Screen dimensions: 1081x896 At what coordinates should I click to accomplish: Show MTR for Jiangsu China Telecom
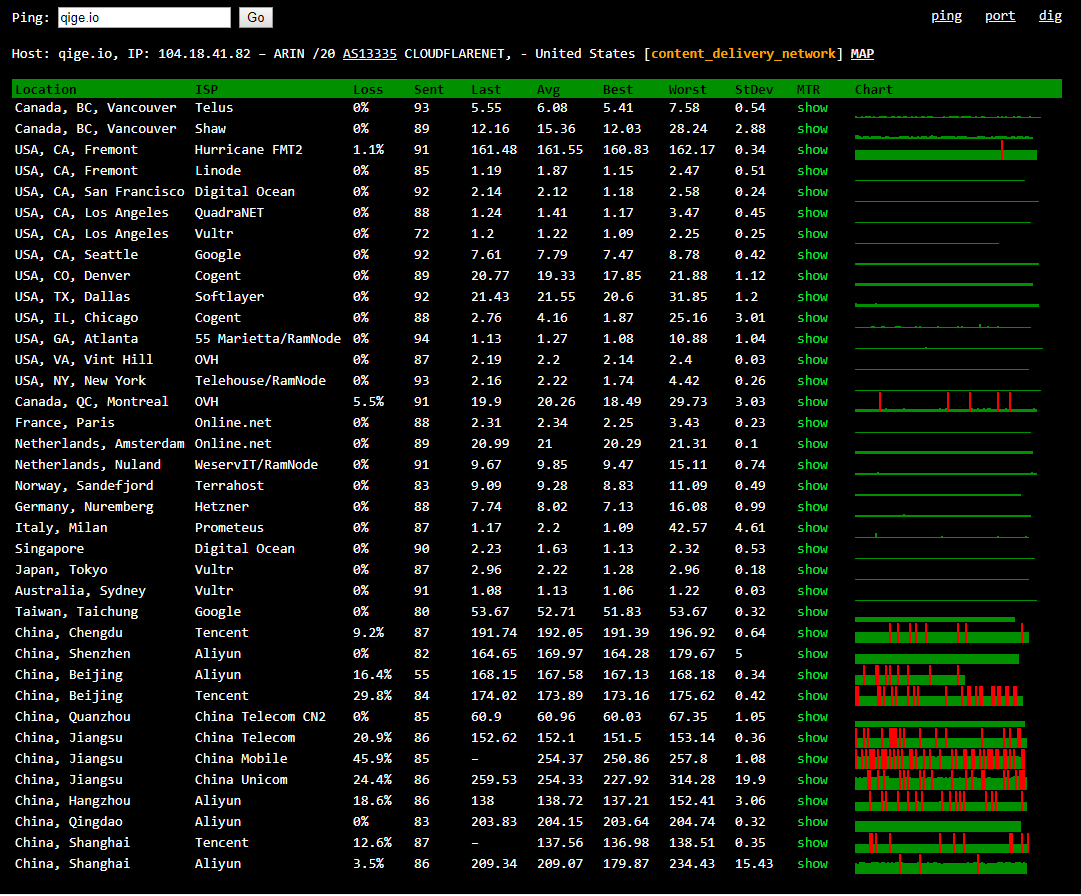pyautogui.click(x=812, y=738)
